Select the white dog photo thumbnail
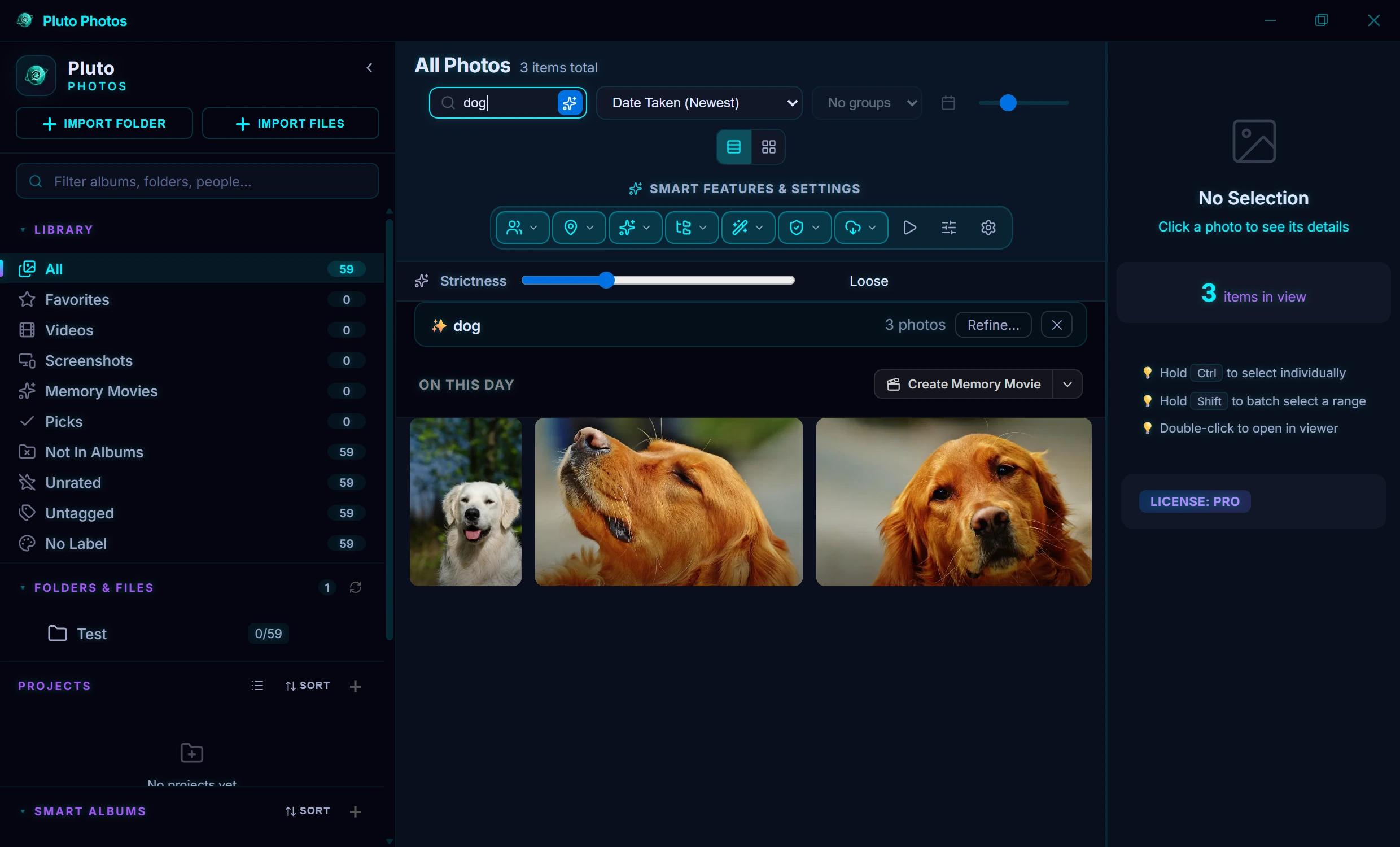1400x847 pixels. 465,502
